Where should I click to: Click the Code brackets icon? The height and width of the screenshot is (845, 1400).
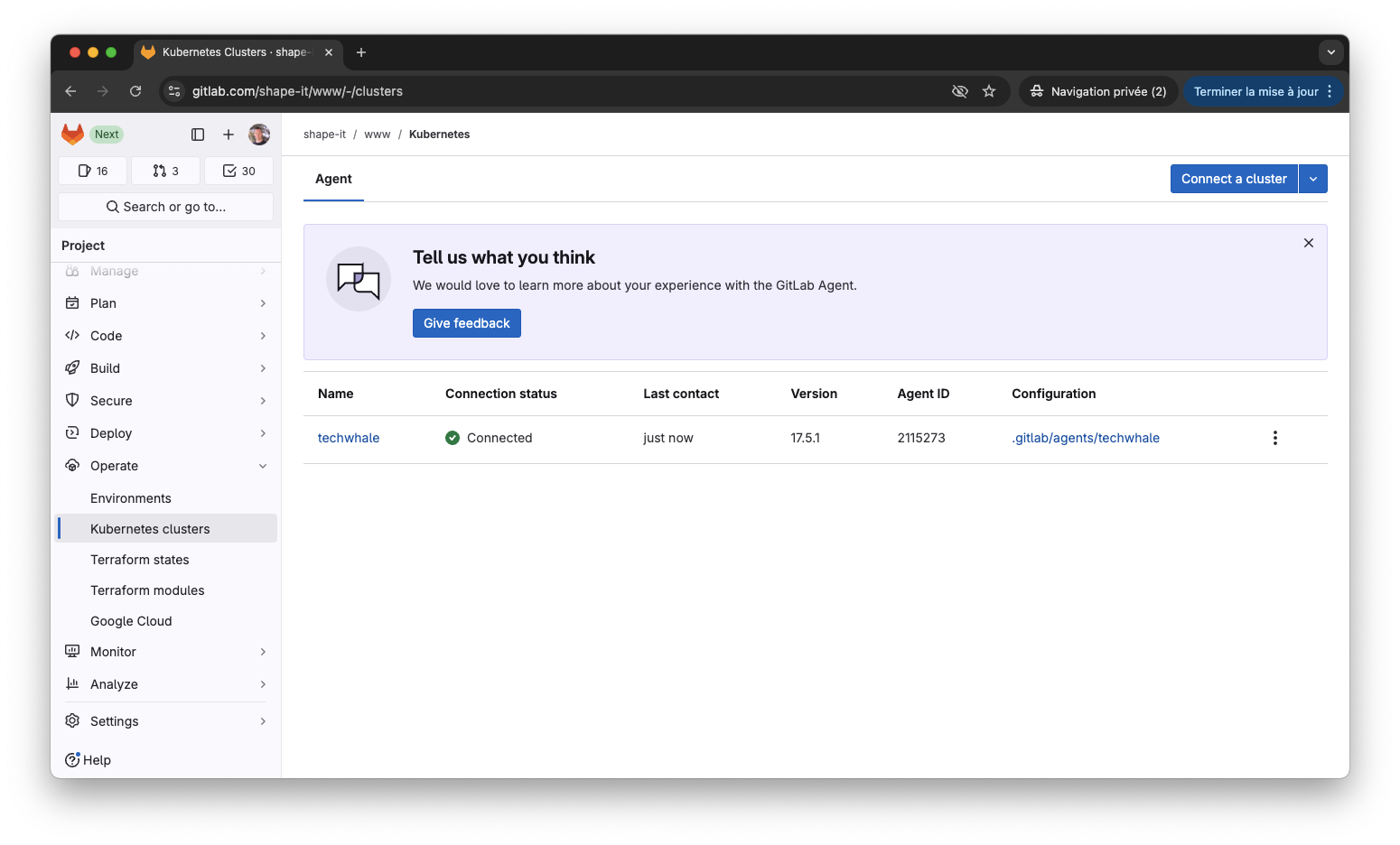tap(72, 336)
